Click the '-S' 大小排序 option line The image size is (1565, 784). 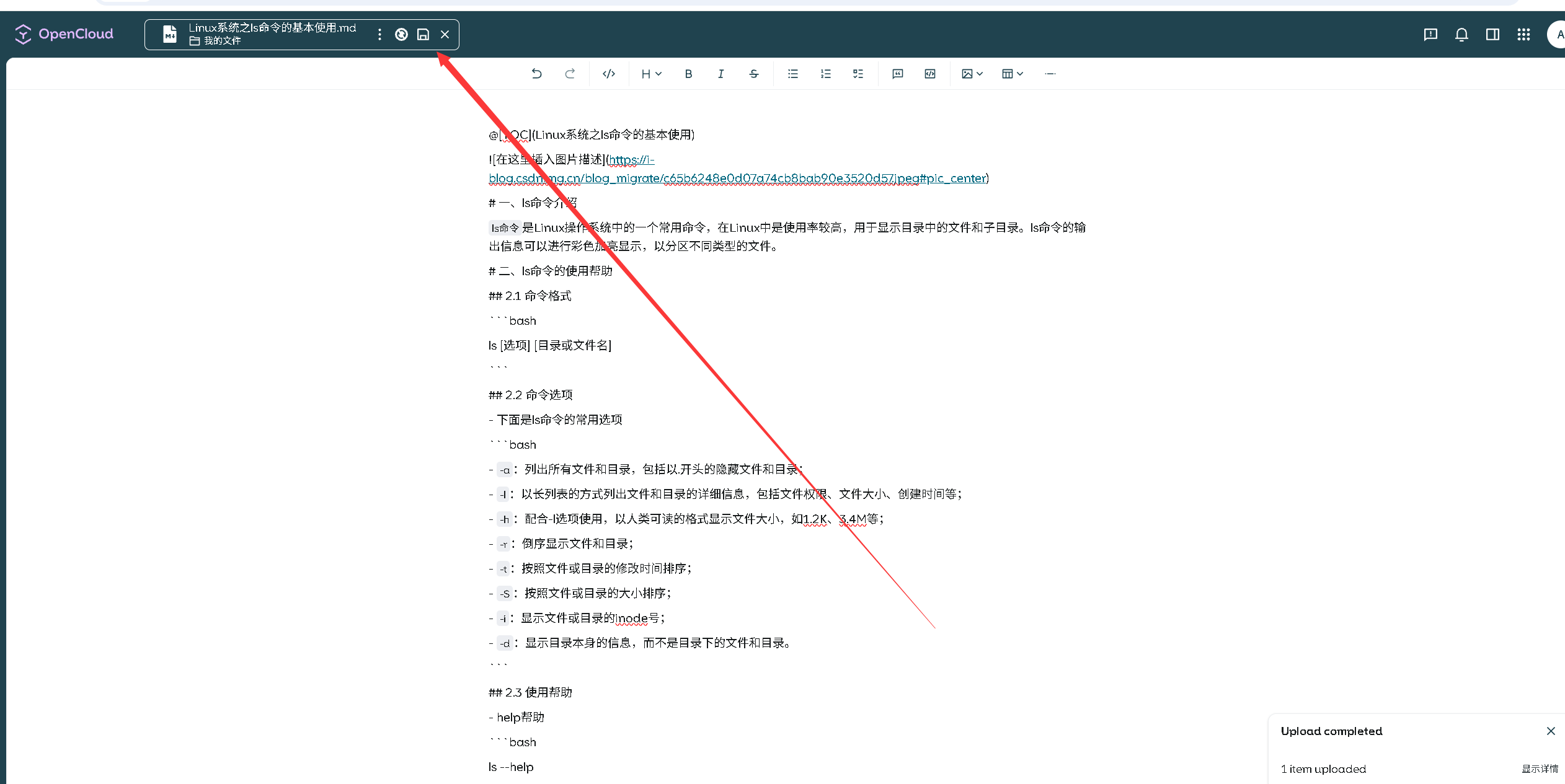pyautogui.click(x=580, y=593)
